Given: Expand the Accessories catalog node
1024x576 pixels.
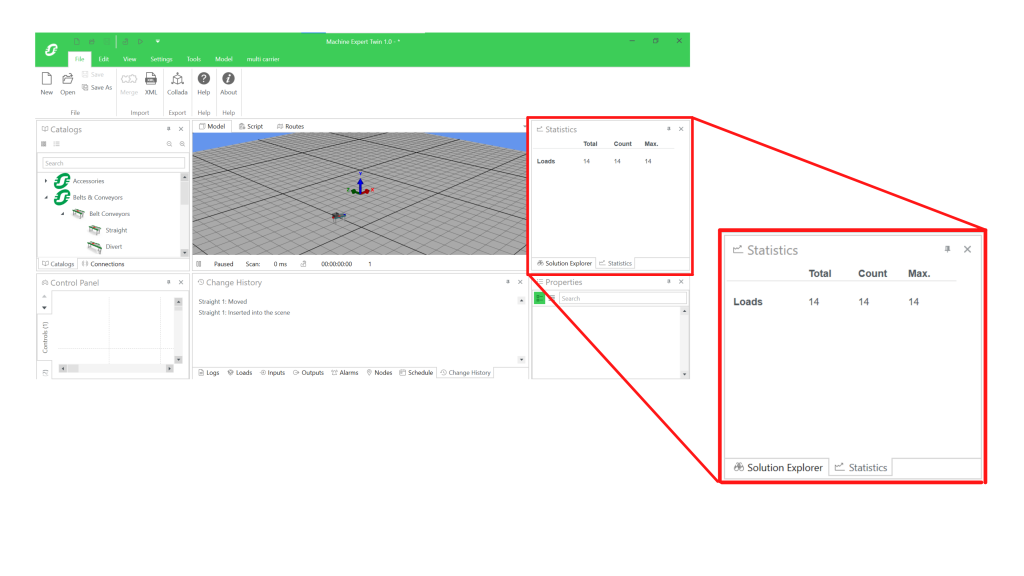Looking at the screenshot, I should pos(46,181).
